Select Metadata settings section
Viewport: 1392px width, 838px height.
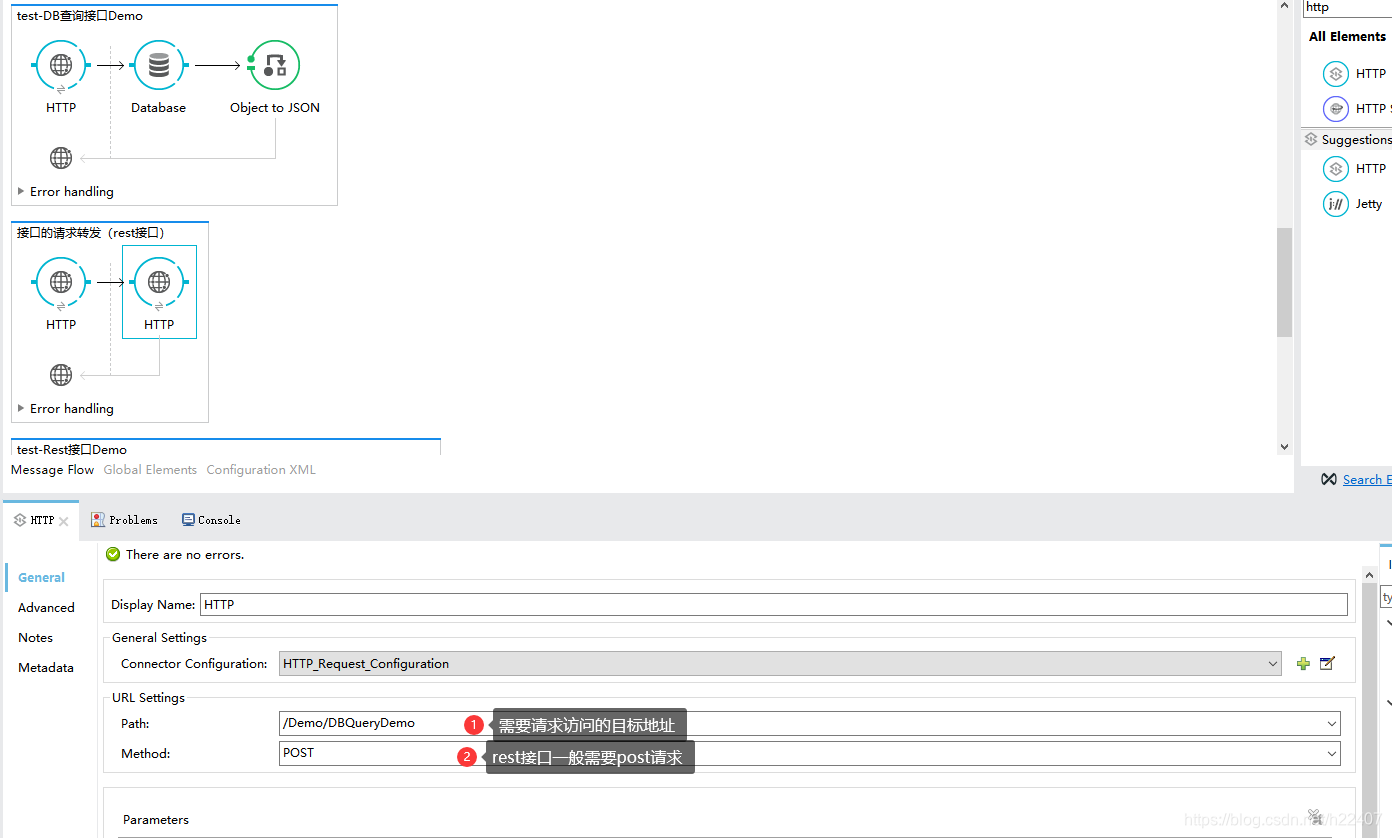click(x=46, y=668)
